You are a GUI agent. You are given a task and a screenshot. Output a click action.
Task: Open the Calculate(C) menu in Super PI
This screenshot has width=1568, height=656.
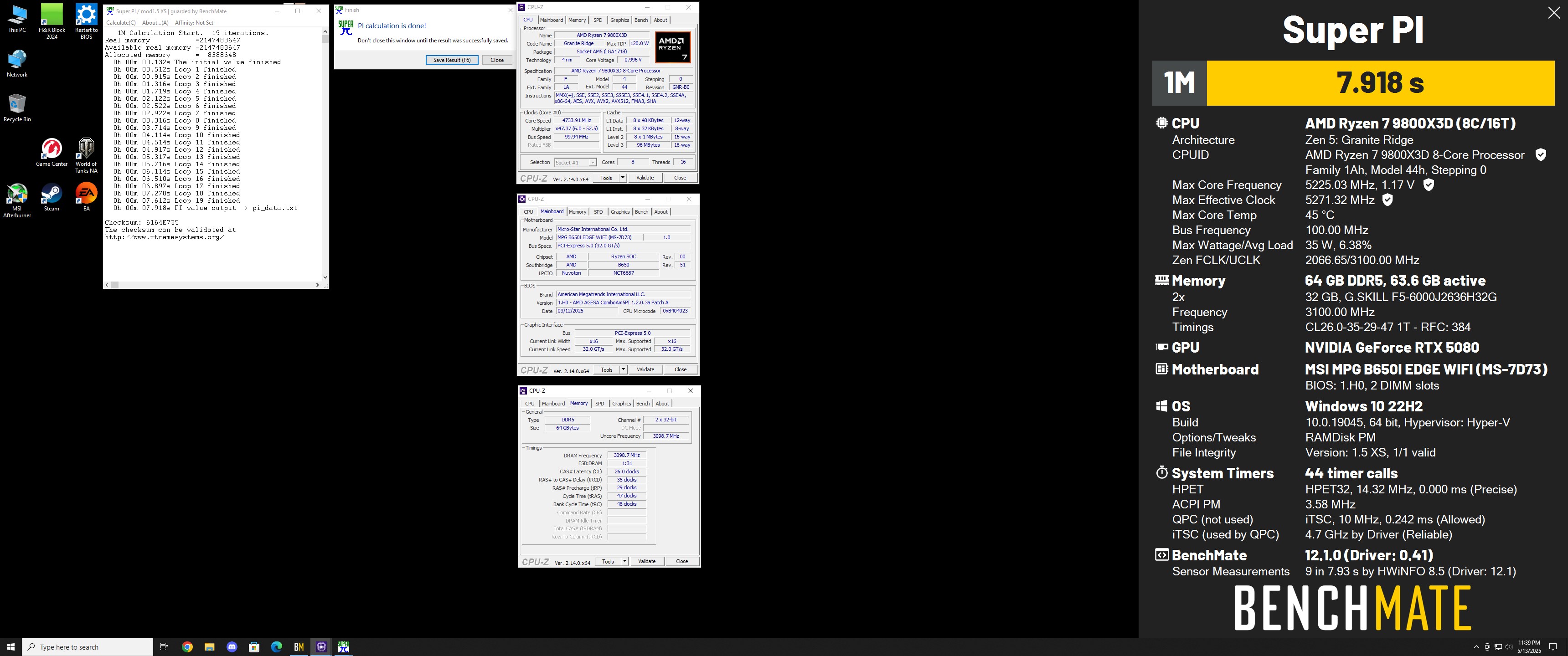click(x=121, y=22)
